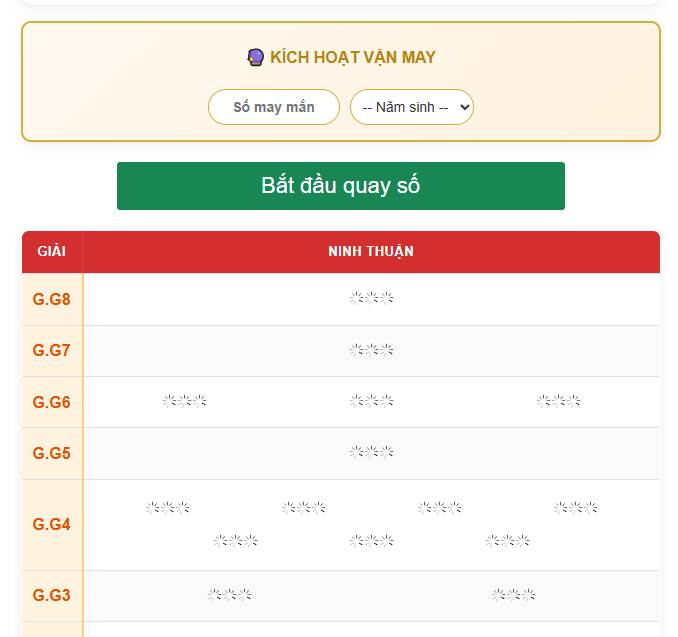Select the G.G8 prize label
Image resolution: width=678 pixels, height=637 pixels.
(51, 299)
